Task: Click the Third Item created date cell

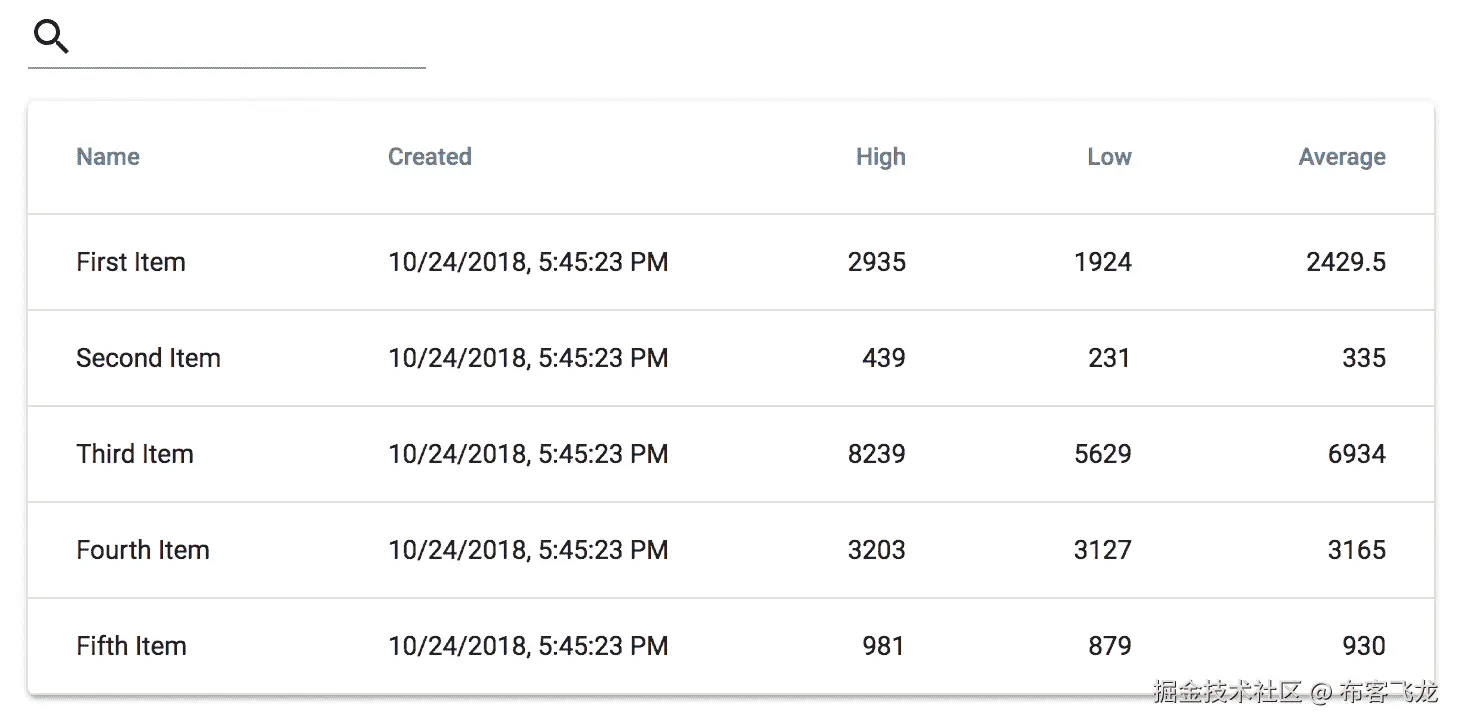Action: point(528,454)
